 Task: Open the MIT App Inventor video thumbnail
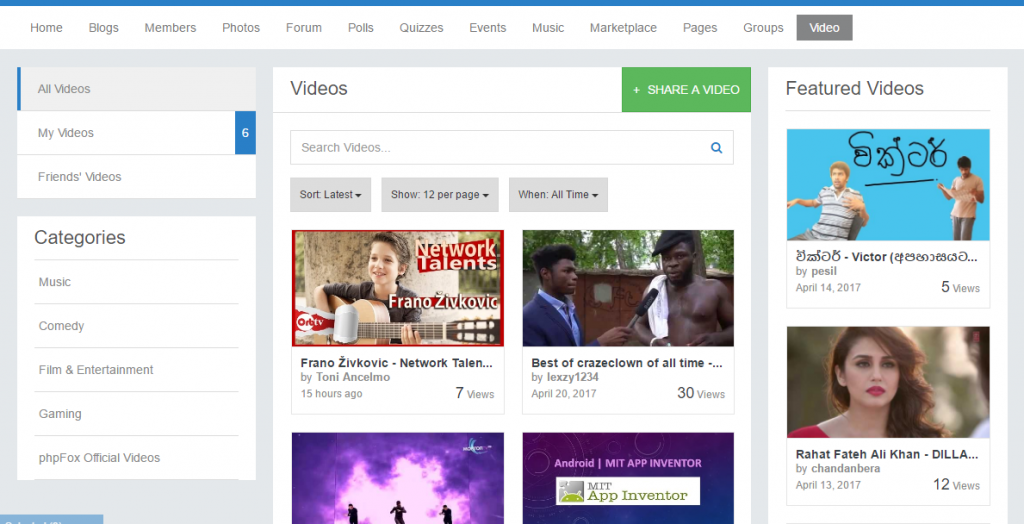pyautogui.click(x=628, y=478)
